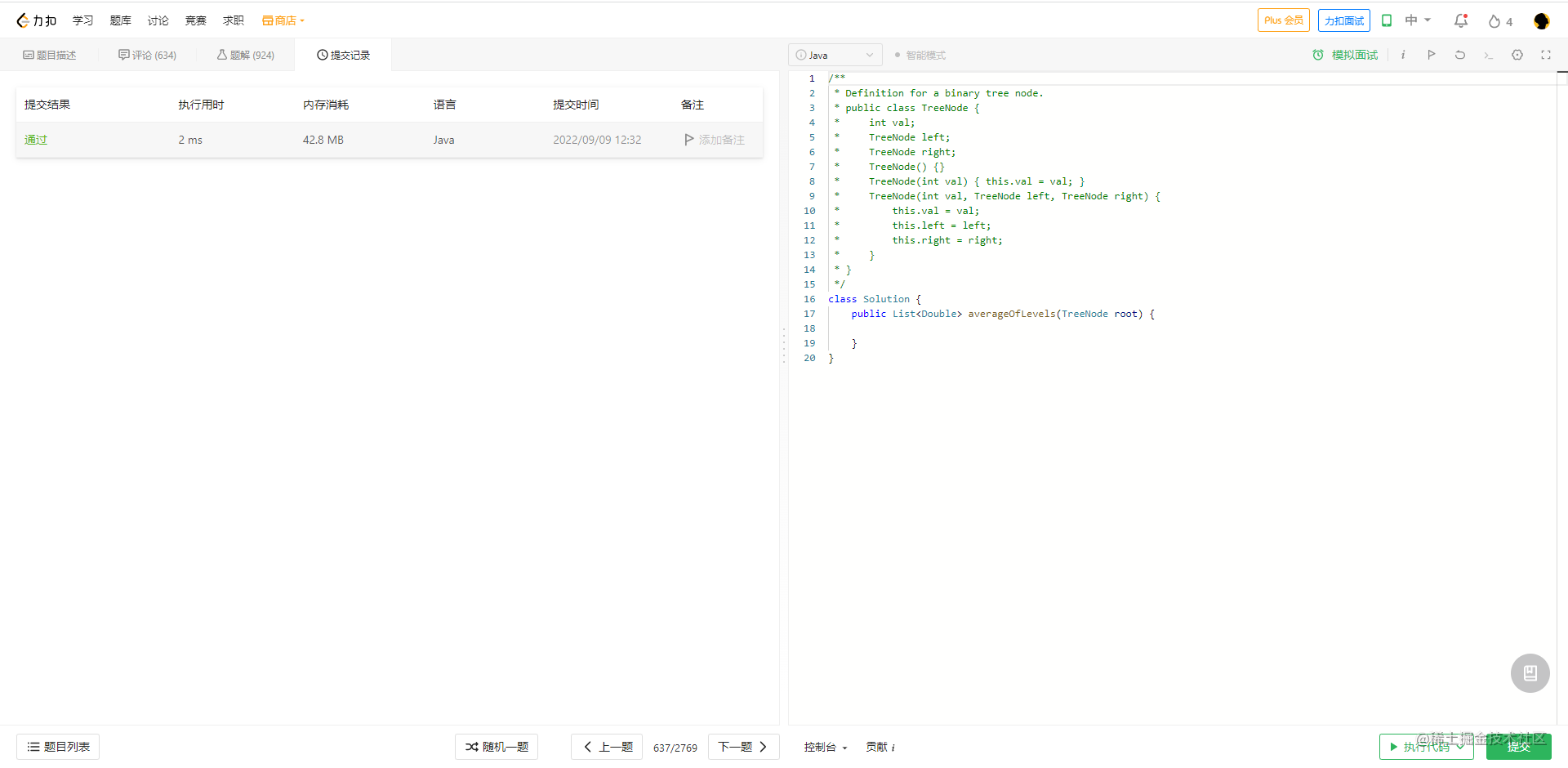Click the flag icon in editor toolbar
Screen dimensions: 1568x768
(x=1431, y=55)
